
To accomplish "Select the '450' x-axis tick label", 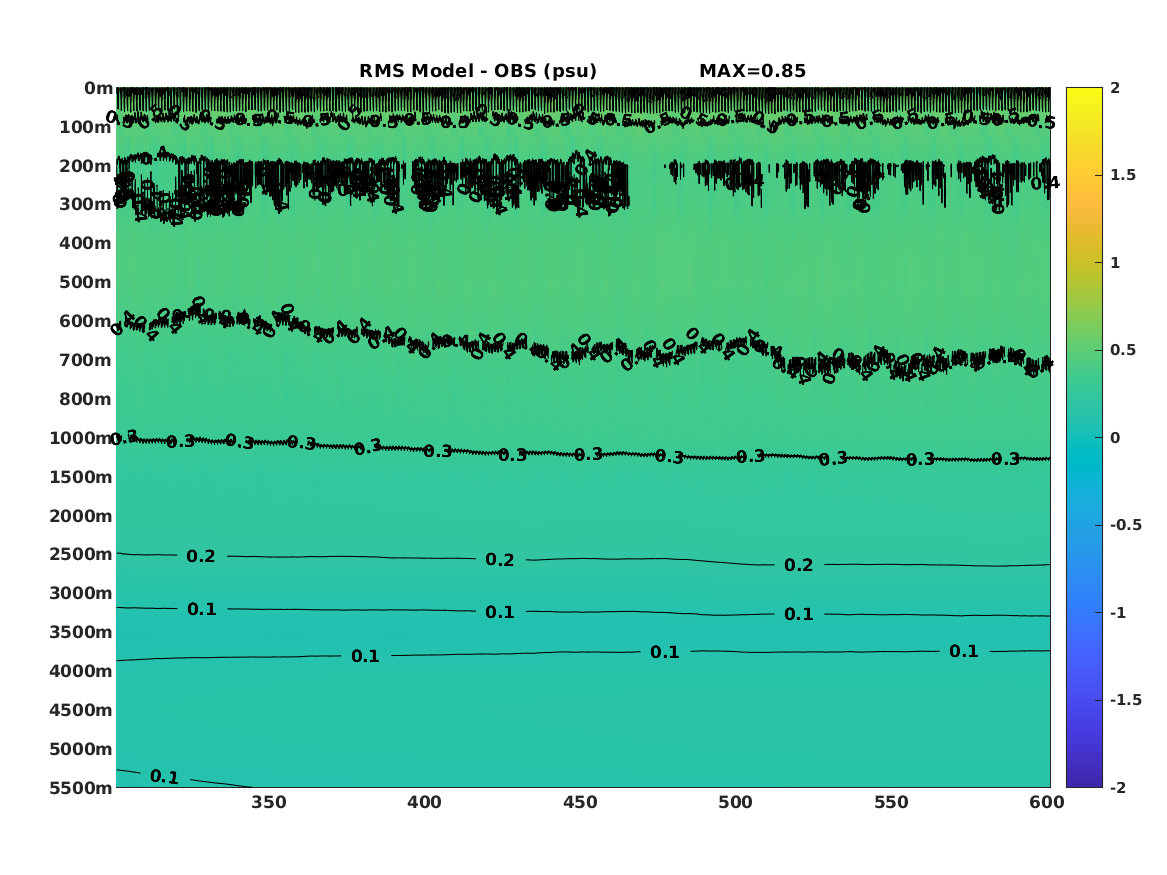I will [x=580, y=803].
